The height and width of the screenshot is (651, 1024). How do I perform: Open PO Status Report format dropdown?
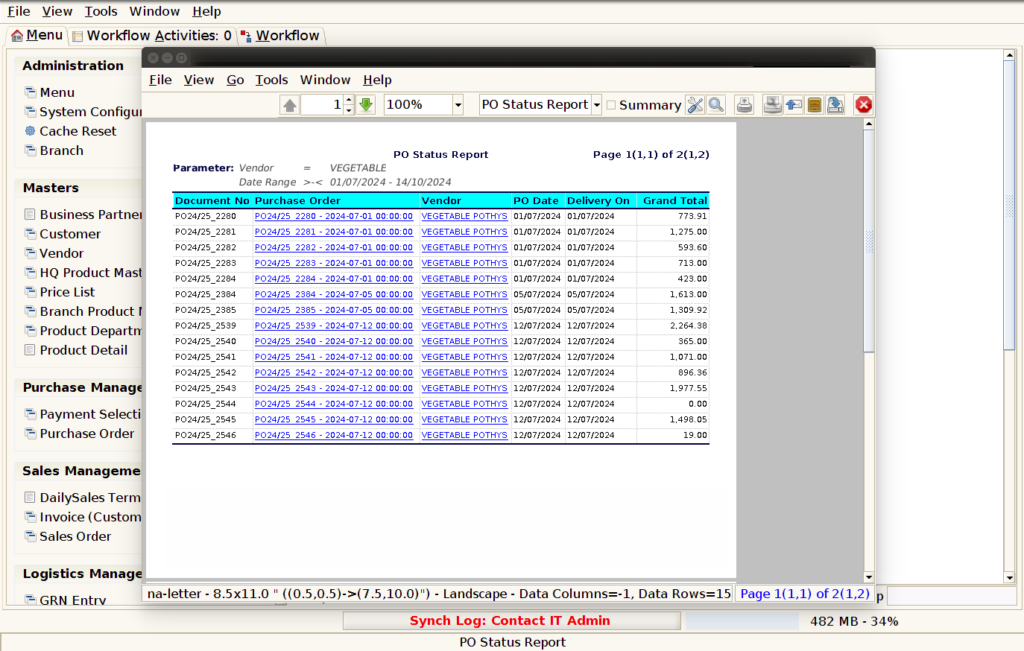[596, 105]
